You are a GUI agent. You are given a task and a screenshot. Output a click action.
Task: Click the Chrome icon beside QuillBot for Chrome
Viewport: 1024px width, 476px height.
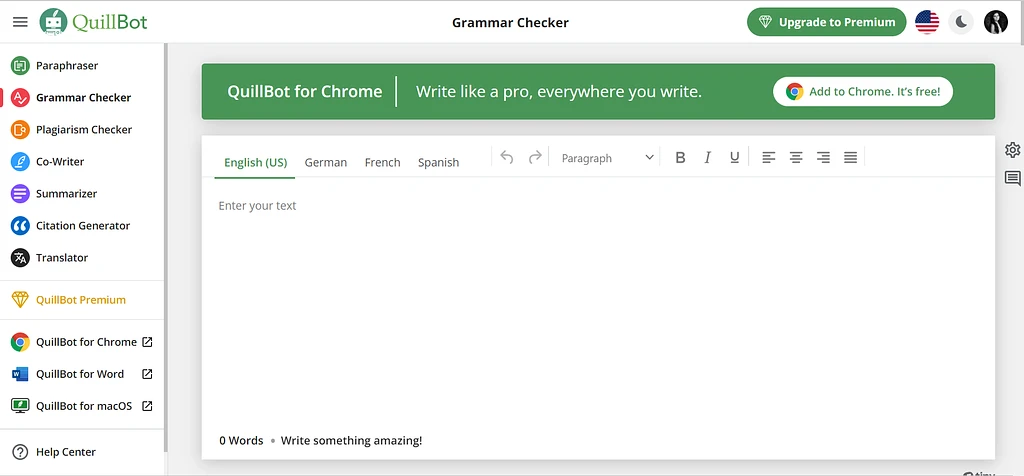20,341
